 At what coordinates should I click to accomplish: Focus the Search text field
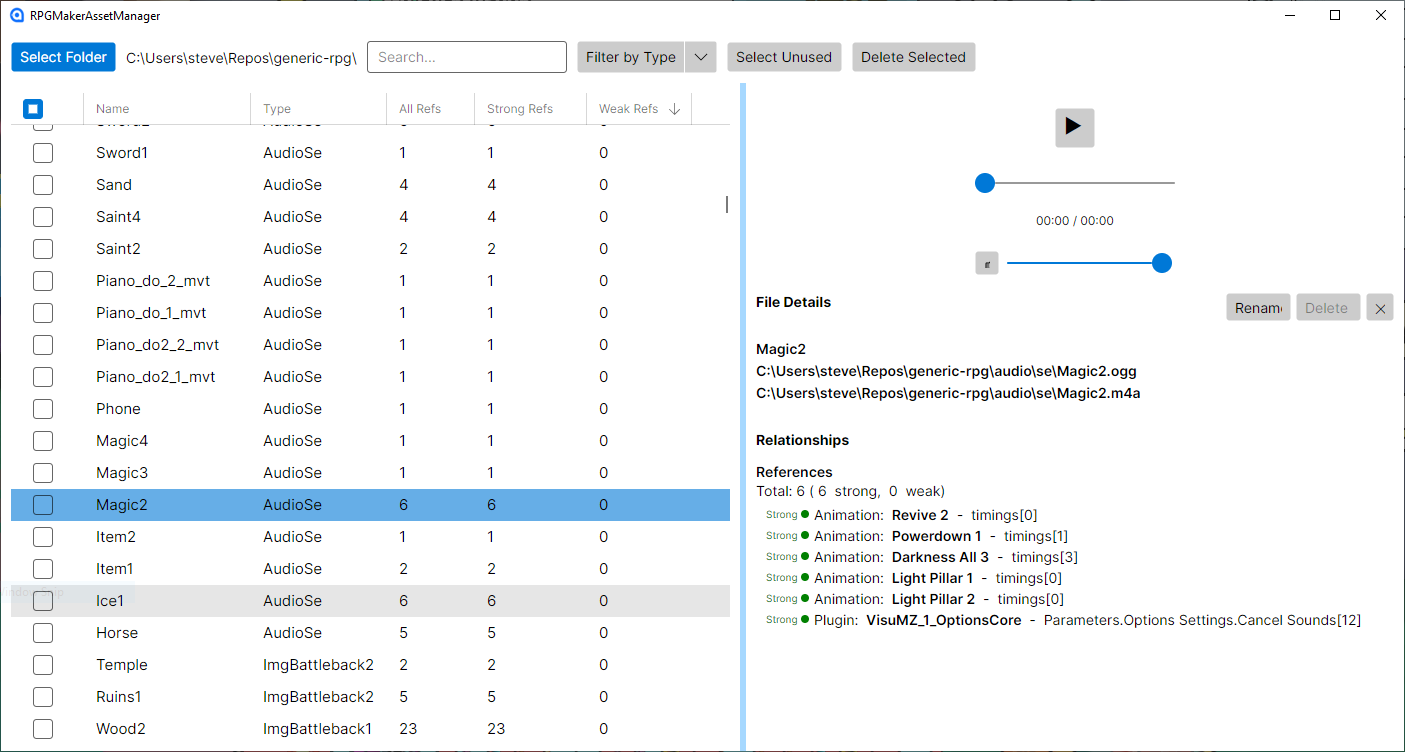coord(467,57)
